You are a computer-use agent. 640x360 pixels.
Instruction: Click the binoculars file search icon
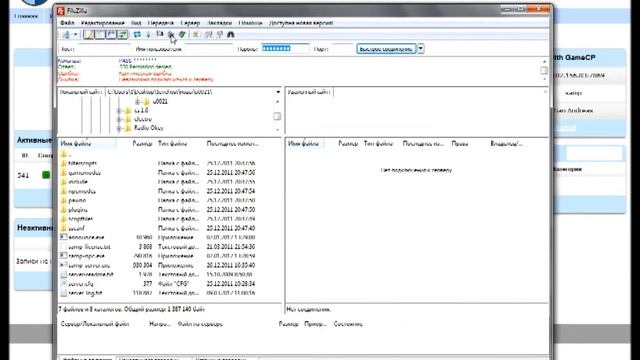(231, 35)
